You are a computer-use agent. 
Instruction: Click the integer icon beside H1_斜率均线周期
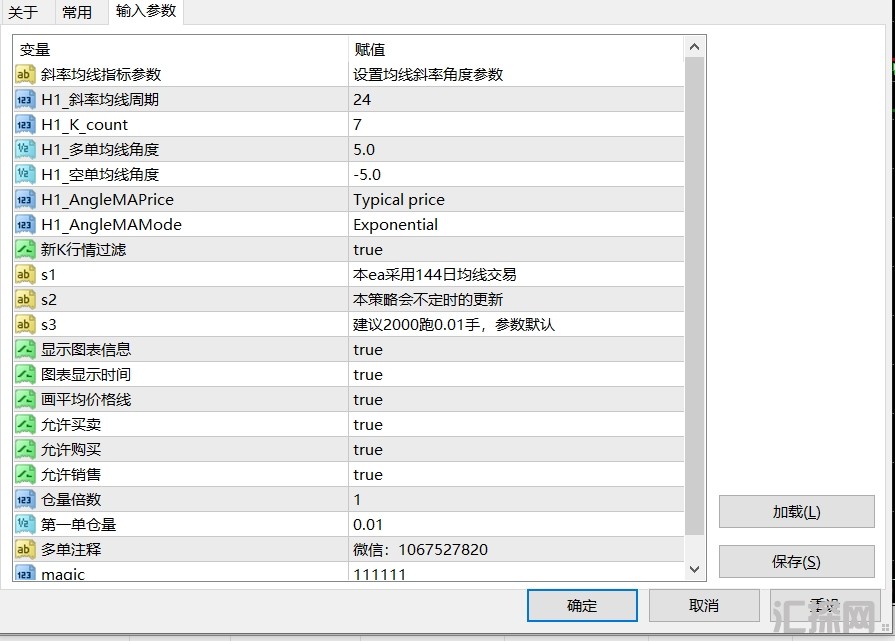[26, 100]
